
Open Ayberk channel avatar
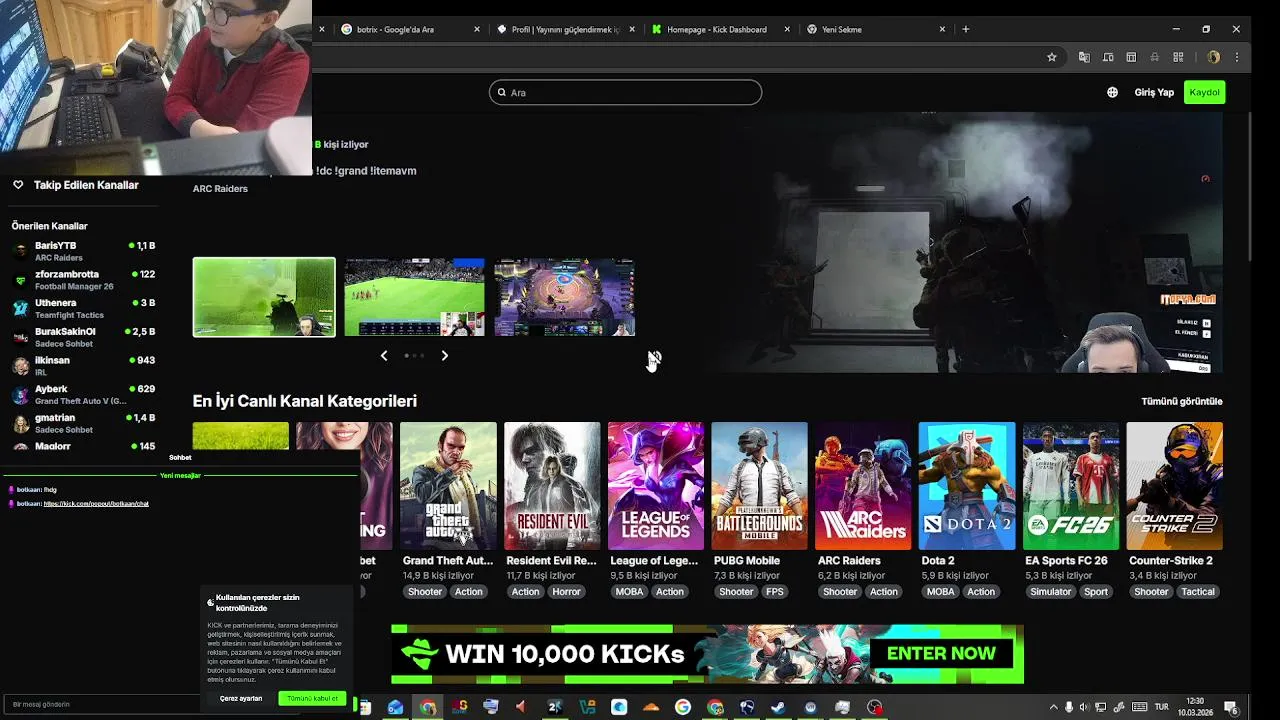[x=20, y=394]
